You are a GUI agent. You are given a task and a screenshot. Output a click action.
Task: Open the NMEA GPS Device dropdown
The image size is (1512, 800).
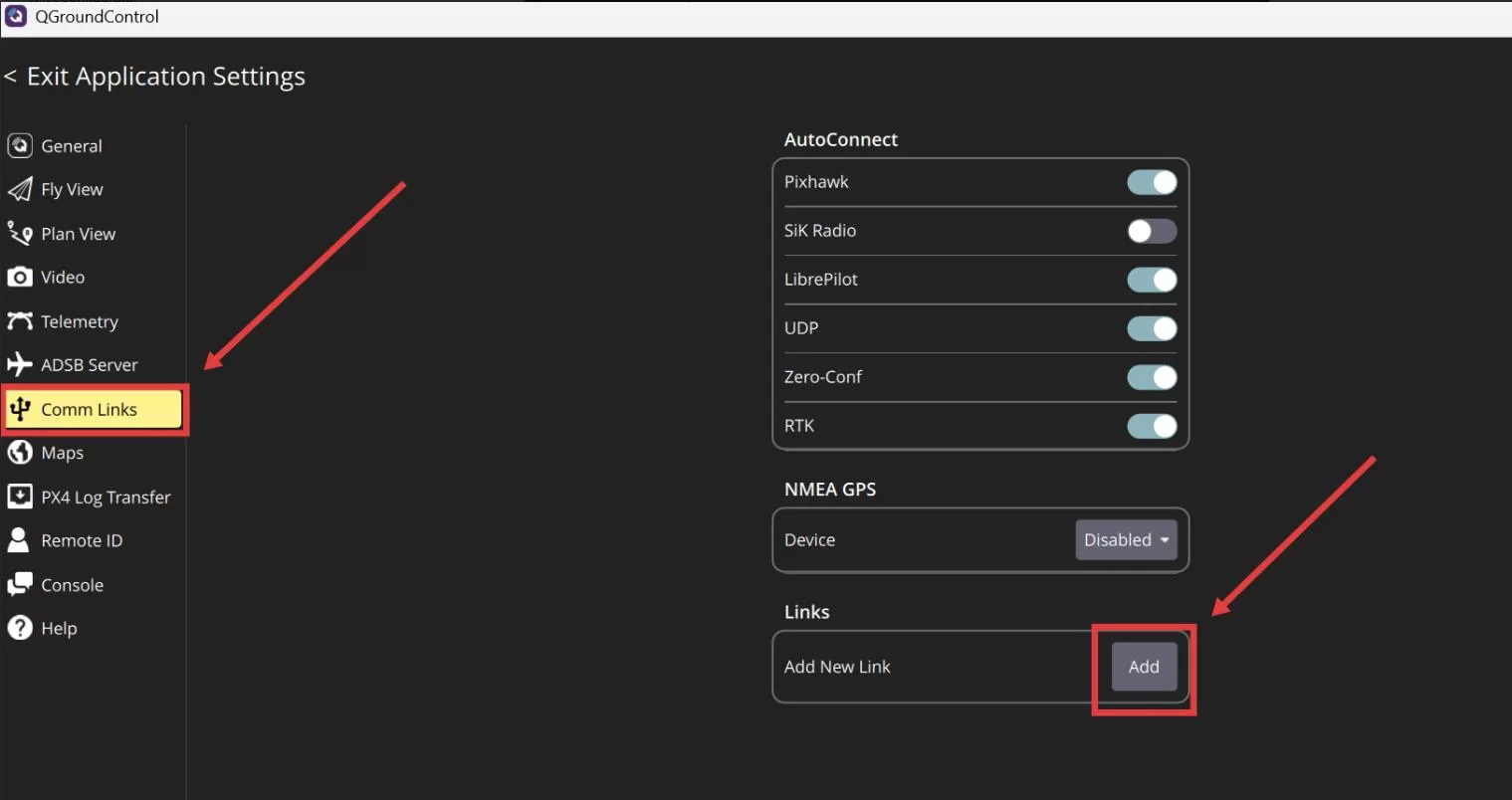tap(1126, 540)
